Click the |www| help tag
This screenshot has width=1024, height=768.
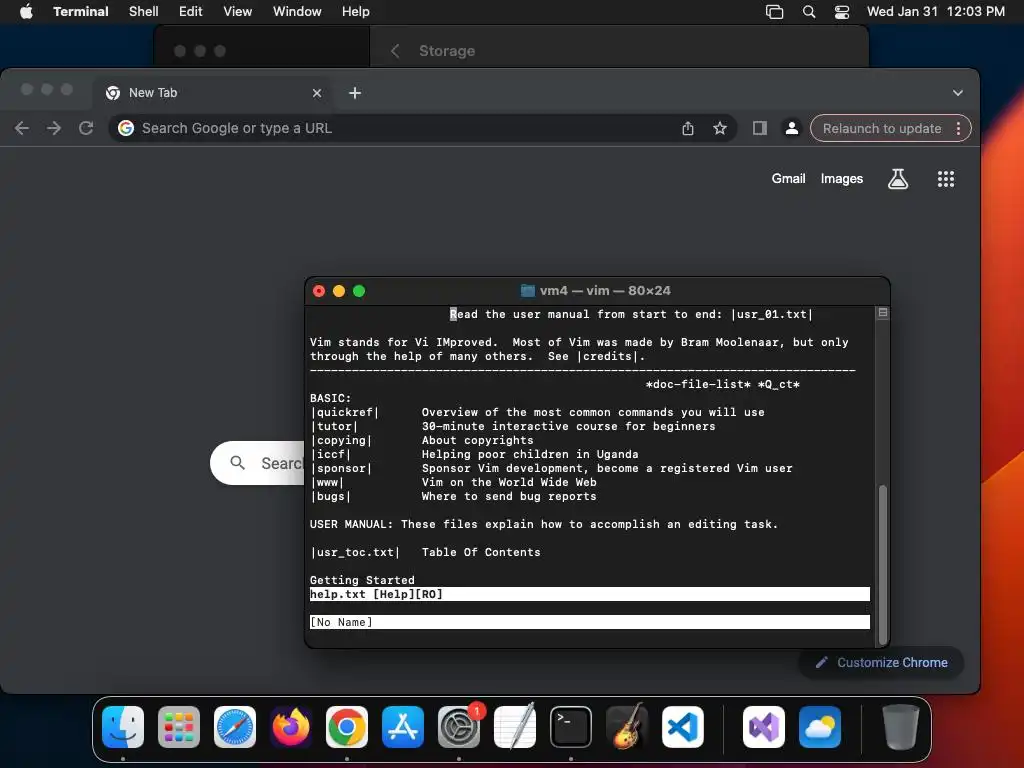(327, 482)
